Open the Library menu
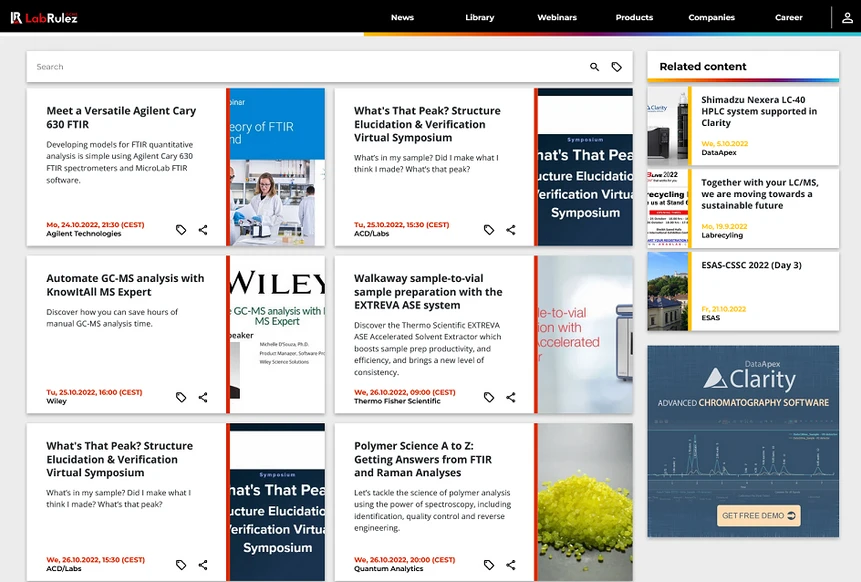Image resolution: width=861 pixels, height=582 pixels. (x=479, y=18)
